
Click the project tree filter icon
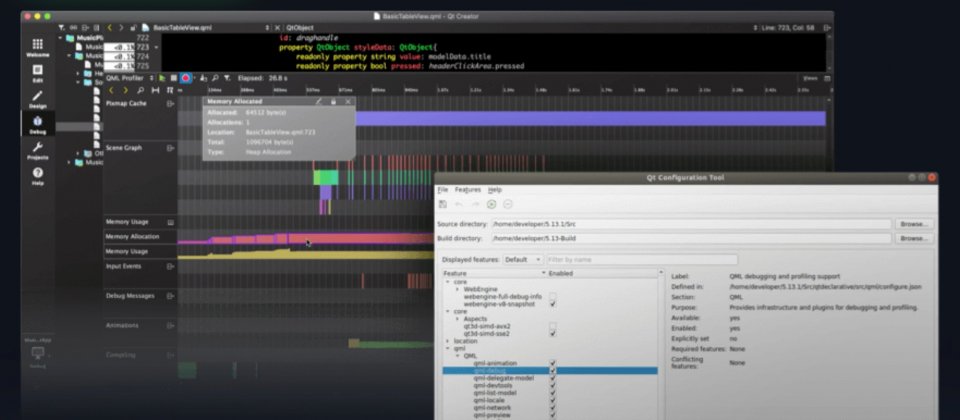[61, 28]
